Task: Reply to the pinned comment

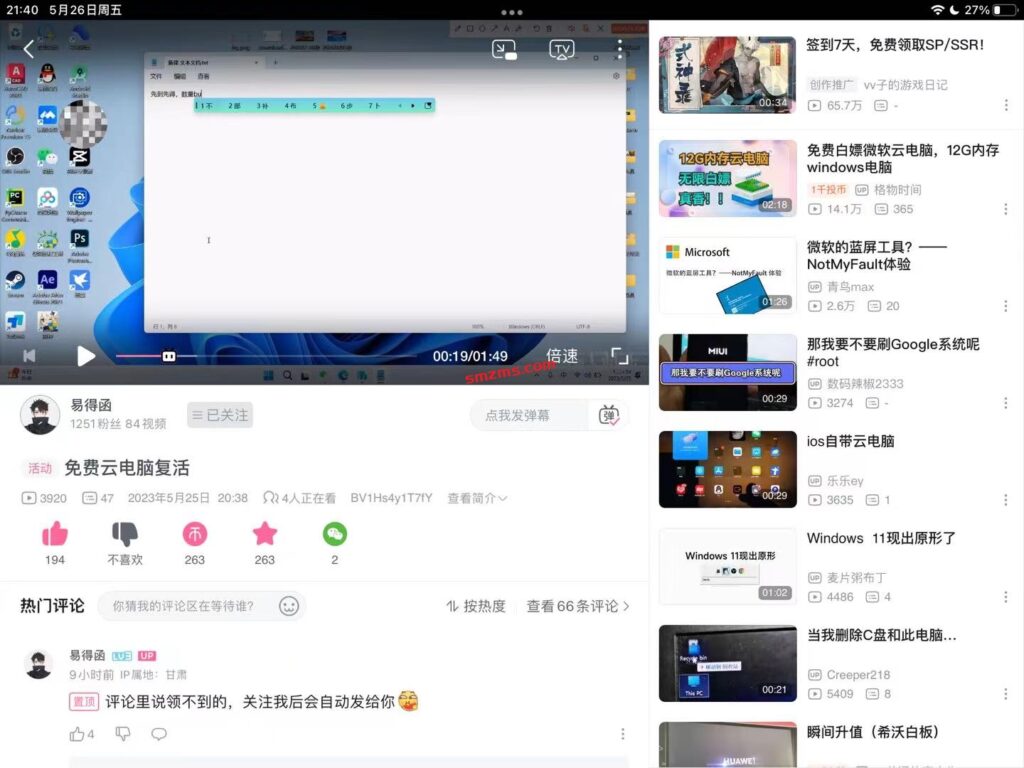Action: [x=159, y=734]
